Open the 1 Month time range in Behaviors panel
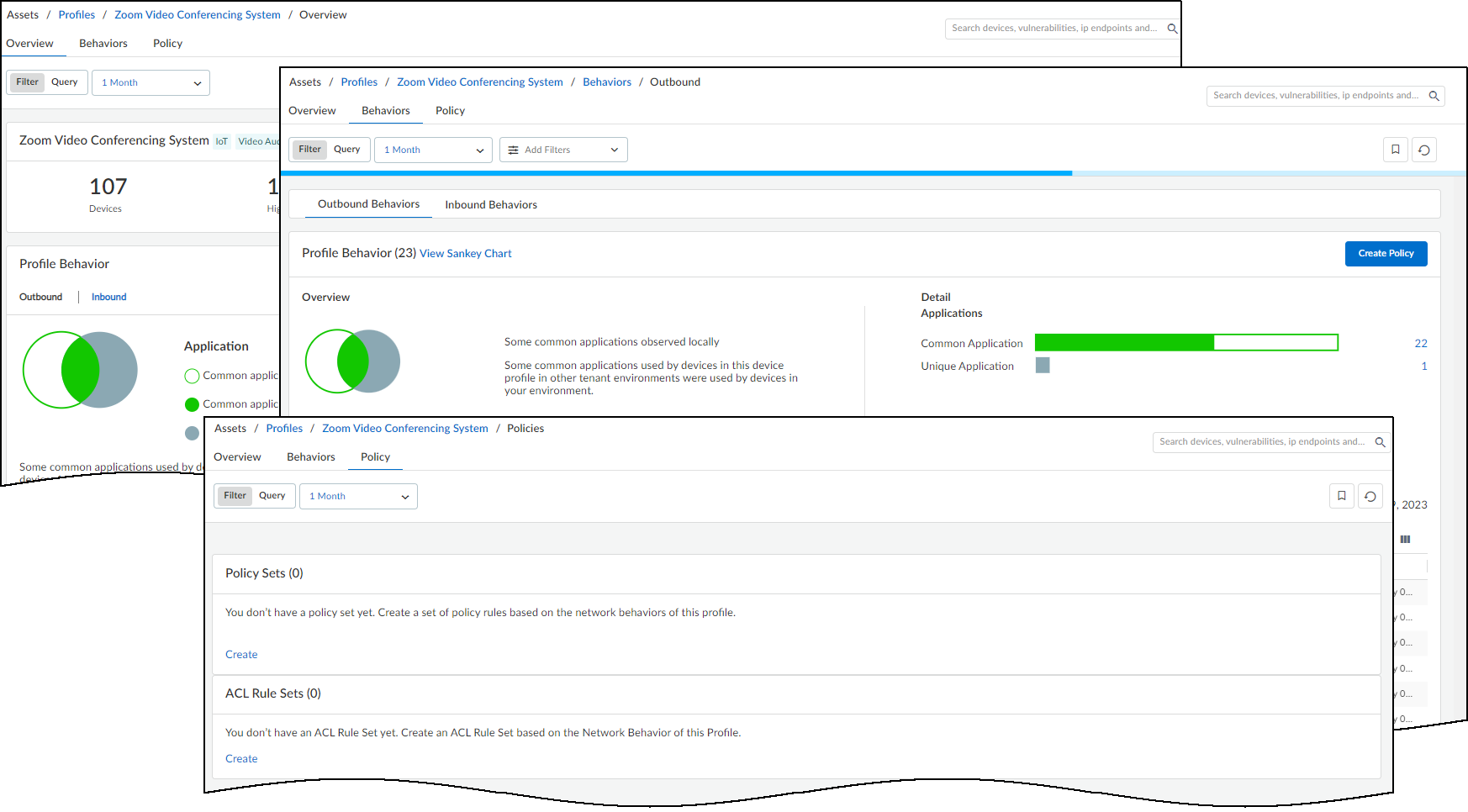The height and width of the screenshot is (812, 1468). pos(433,150)
